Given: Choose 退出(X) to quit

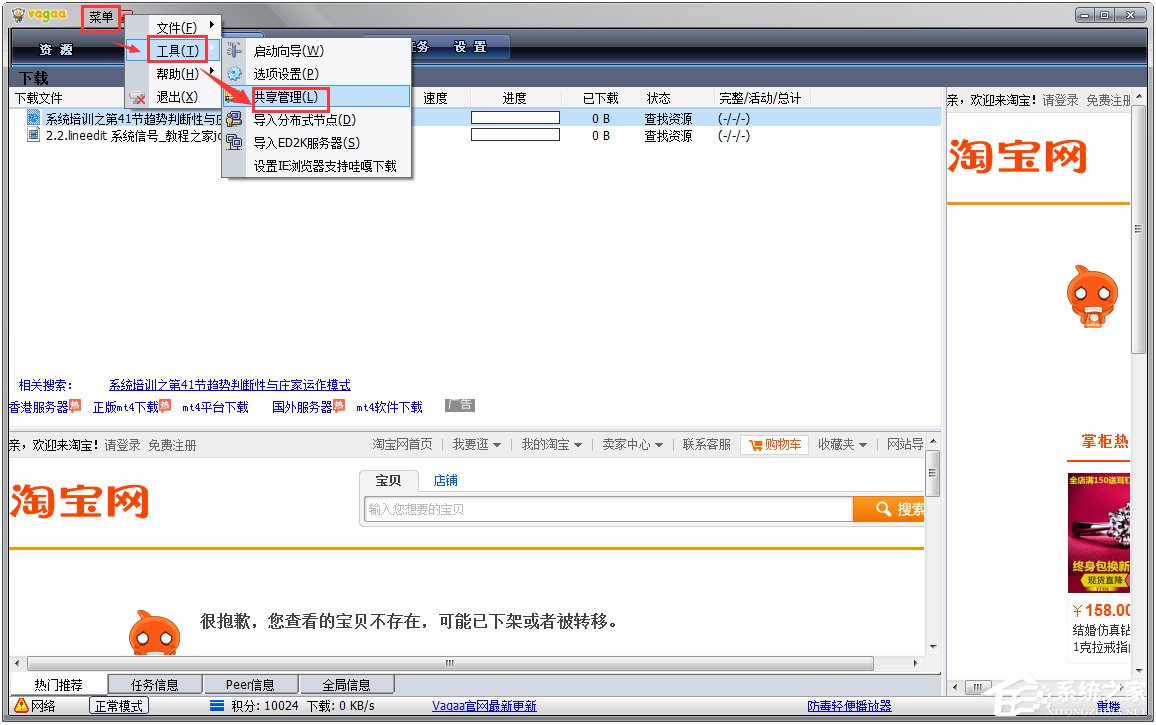Looking at the screenshot, I should (176, 97).
